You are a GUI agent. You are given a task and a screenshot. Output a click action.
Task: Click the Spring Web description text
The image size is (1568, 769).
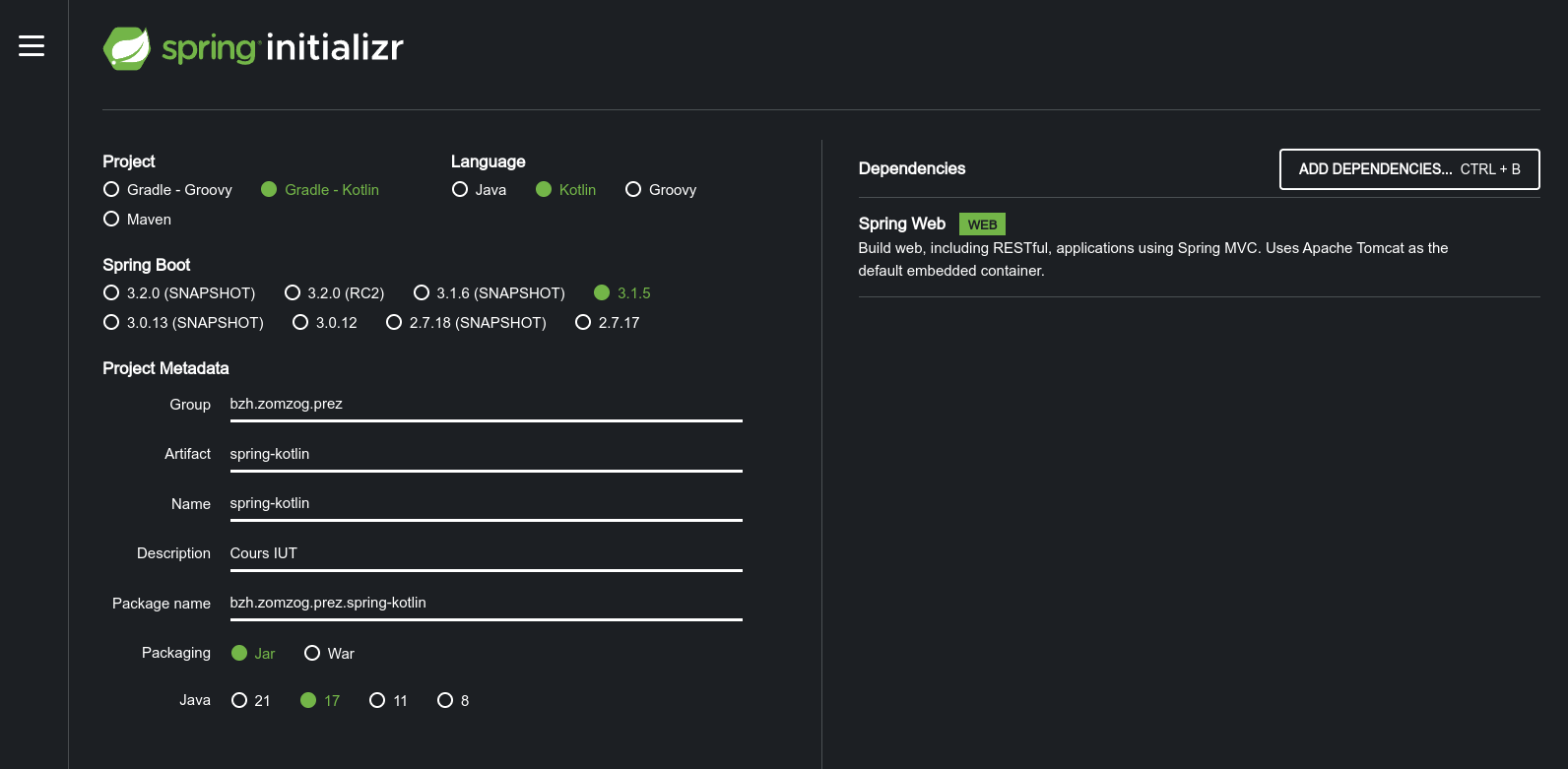(1152, 260)
